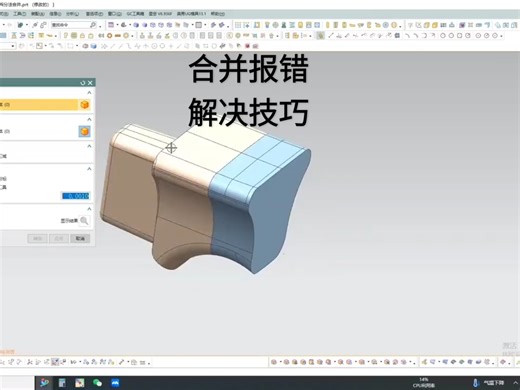The image size is (520, 390).
Task: Click the Select Target Body cube icon
Action: pyautogui.click(x=85, y=105)
